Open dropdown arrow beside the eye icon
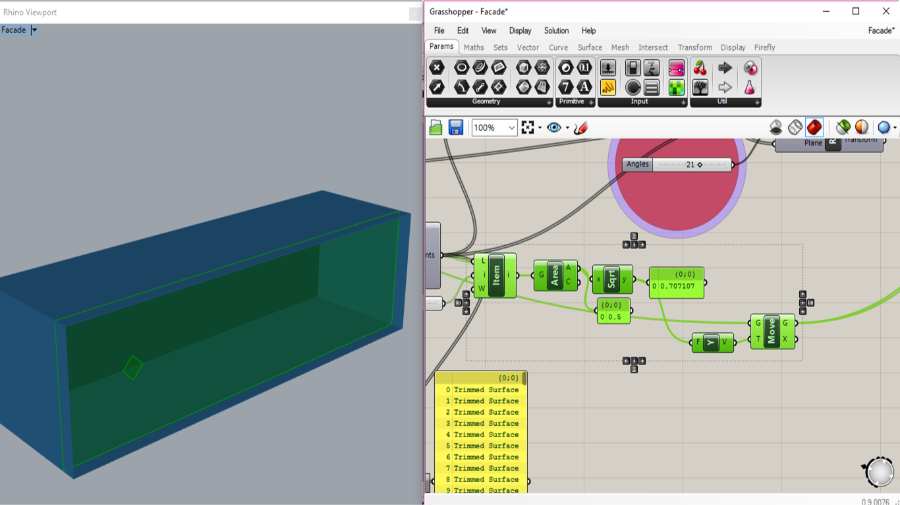This screenshot has height=505, width=900. pyautogui.click(x=567, y=127)
